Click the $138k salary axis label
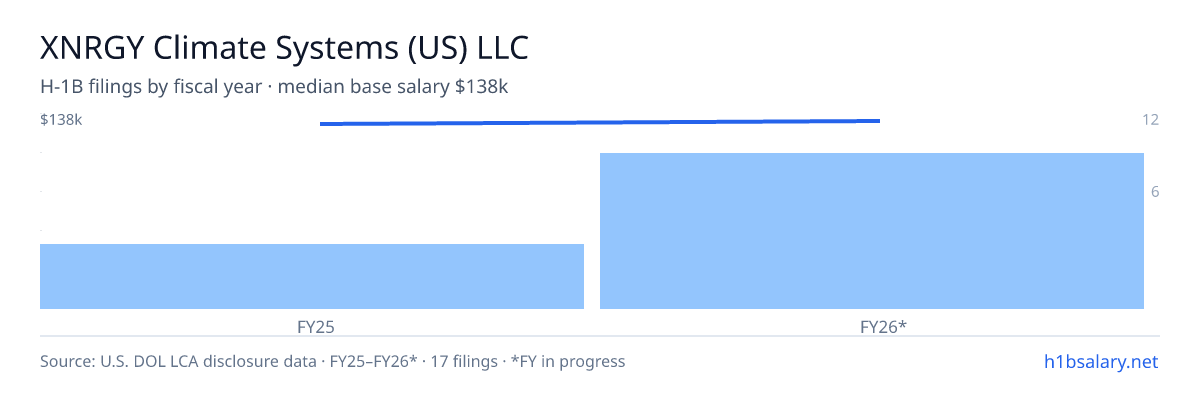This screenshot has height=400, width=1200. pyautogui.click(x=61, y=120)
